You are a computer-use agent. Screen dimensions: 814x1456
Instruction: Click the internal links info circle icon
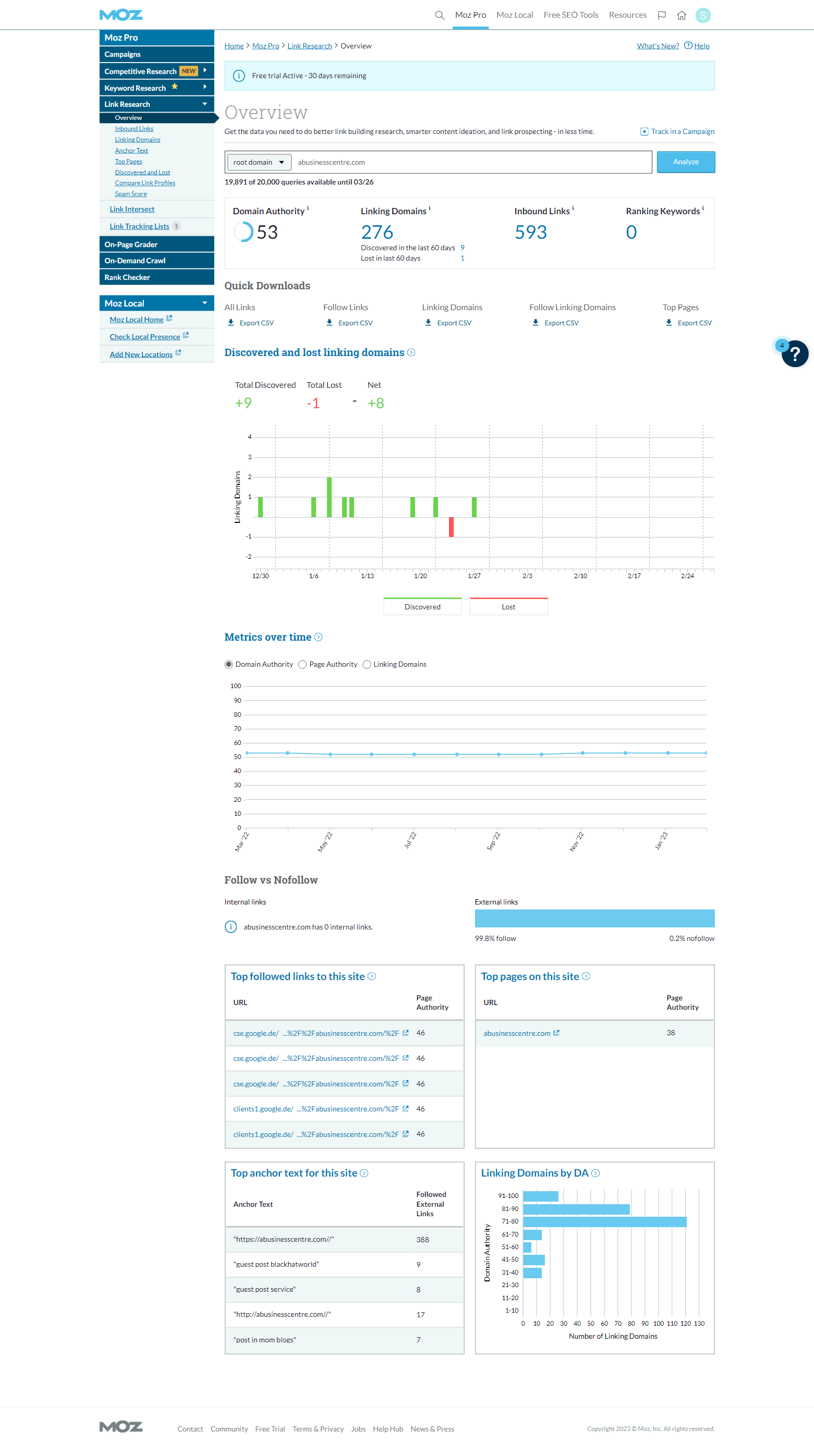pyautogui.click(x=230, y=926)
